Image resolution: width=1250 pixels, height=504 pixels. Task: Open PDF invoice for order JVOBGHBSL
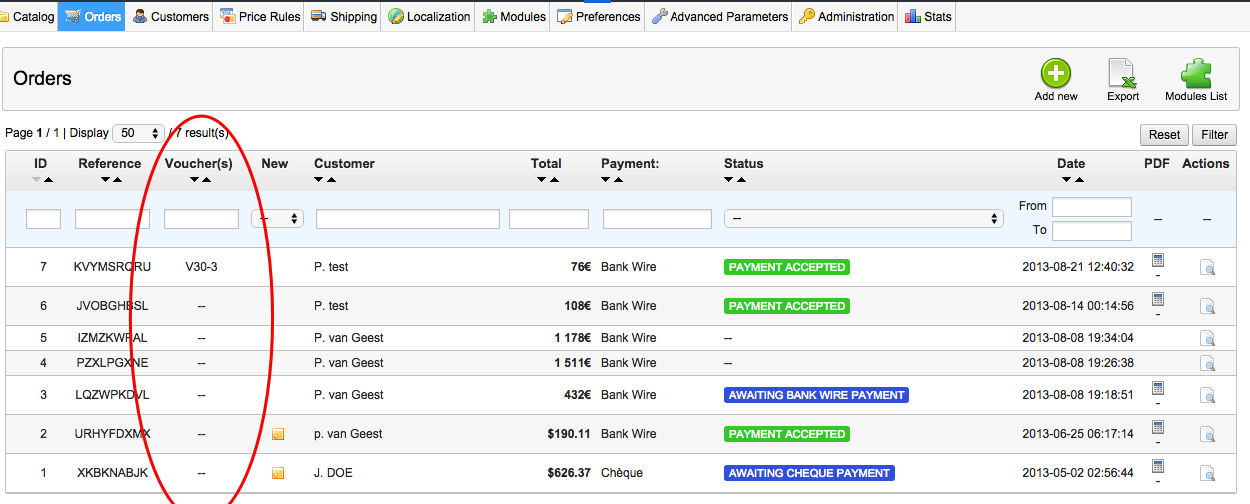1157,299
